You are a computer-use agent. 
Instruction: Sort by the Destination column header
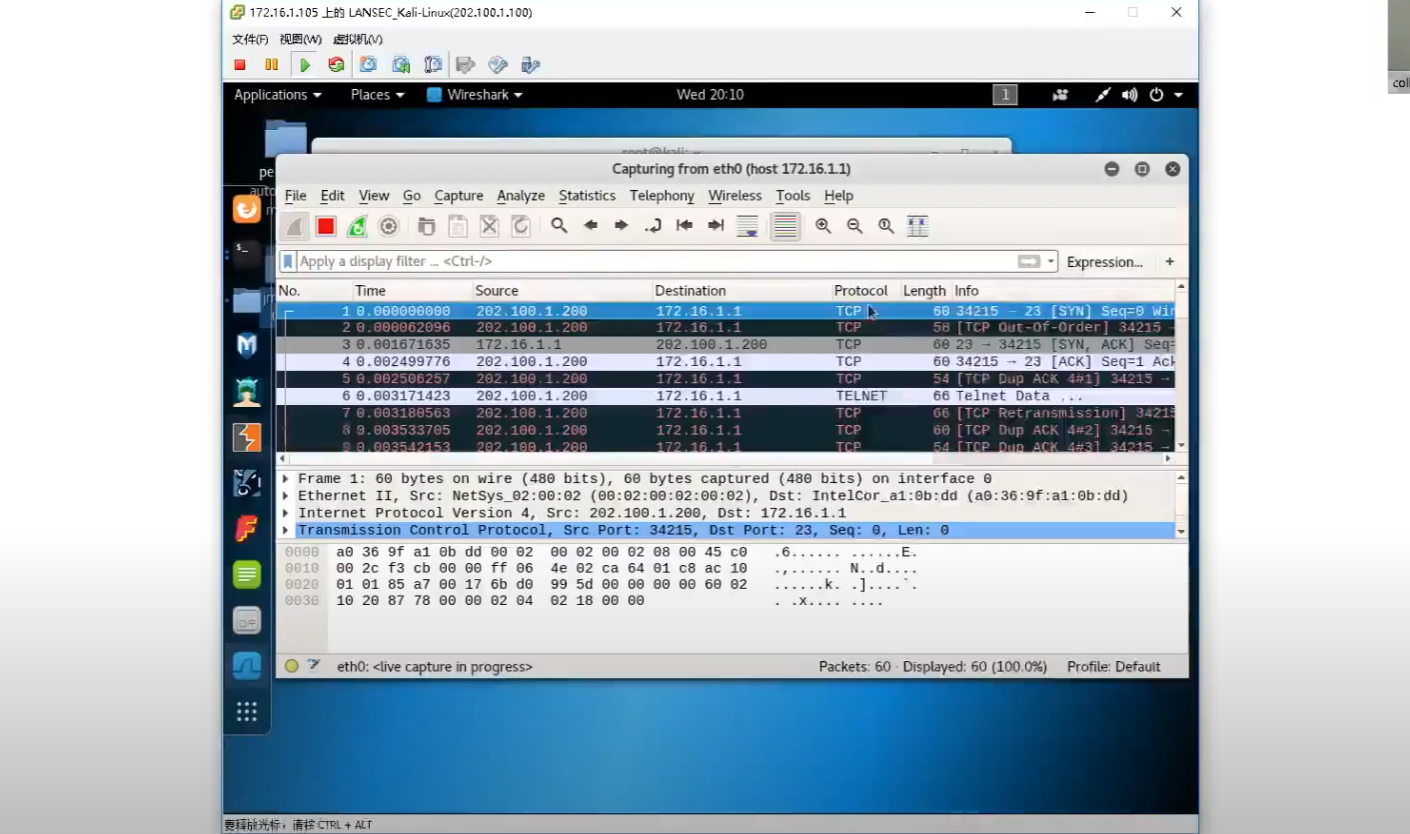point(741,291)
